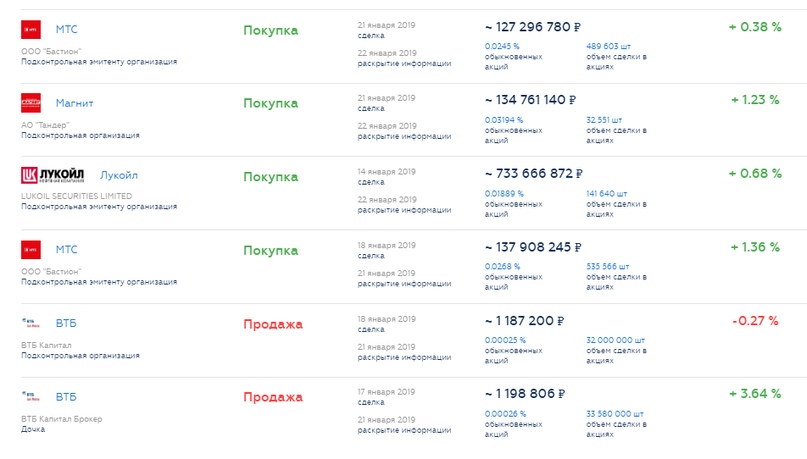The width and height of the screenshot is (807, 459).
Task: Open the МТС link for the 21 January deal
Action: click(x=66, y=29)
